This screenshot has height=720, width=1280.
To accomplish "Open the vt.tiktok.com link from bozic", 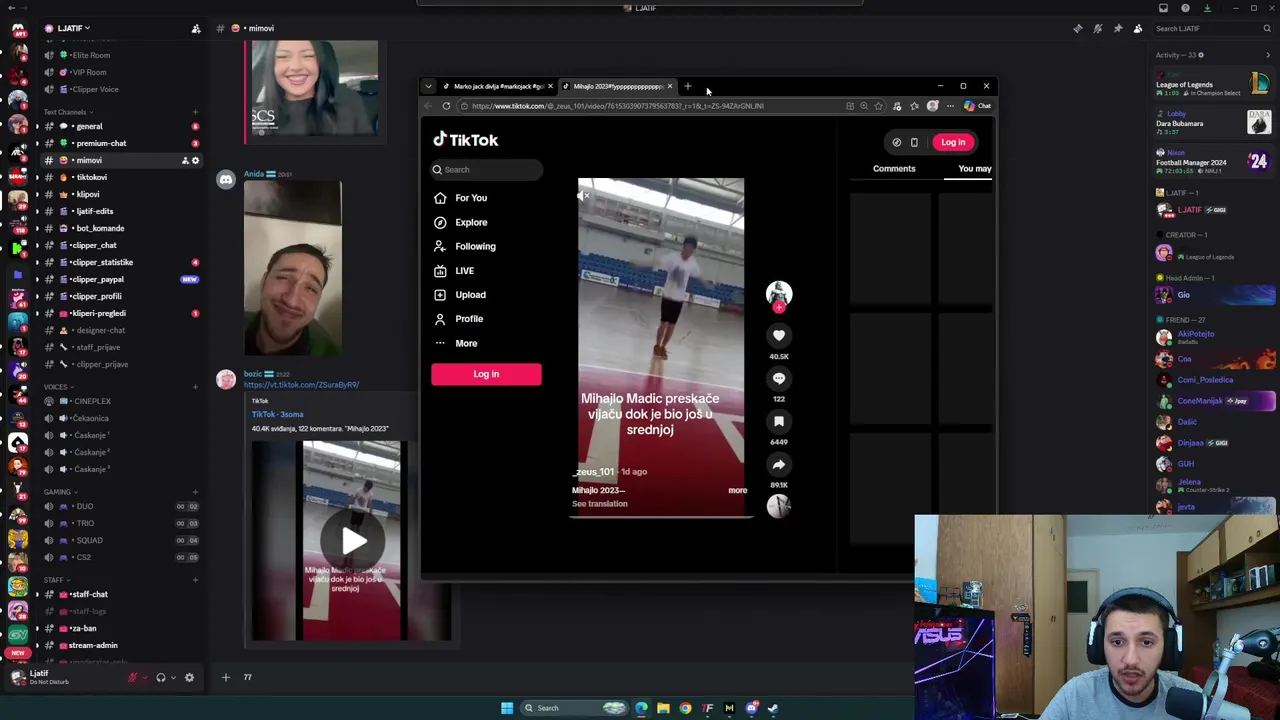I will pos(301,385).
